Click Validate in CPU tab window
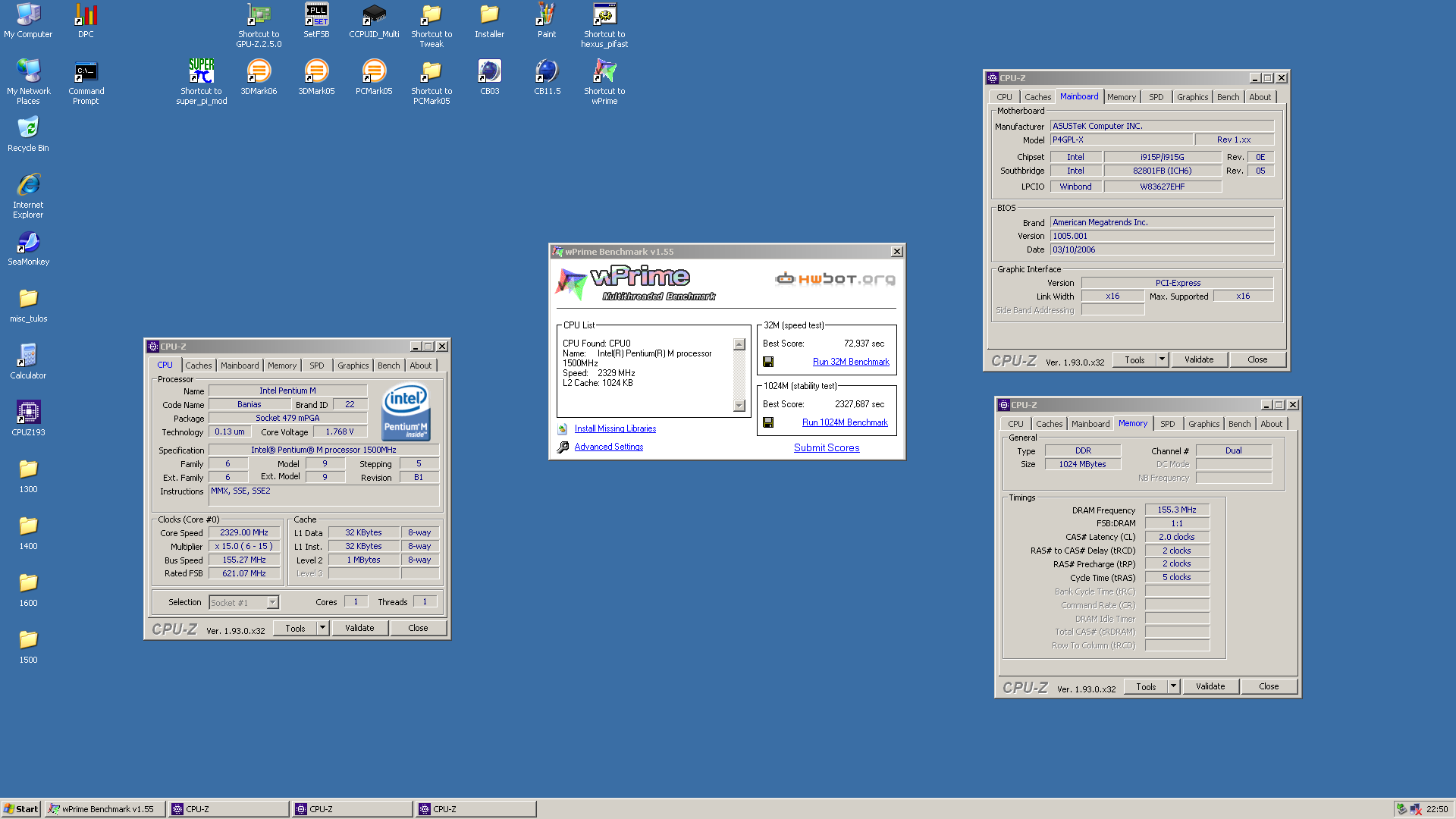The width and height of the screenshot is (1456, 819). [359, 628]
